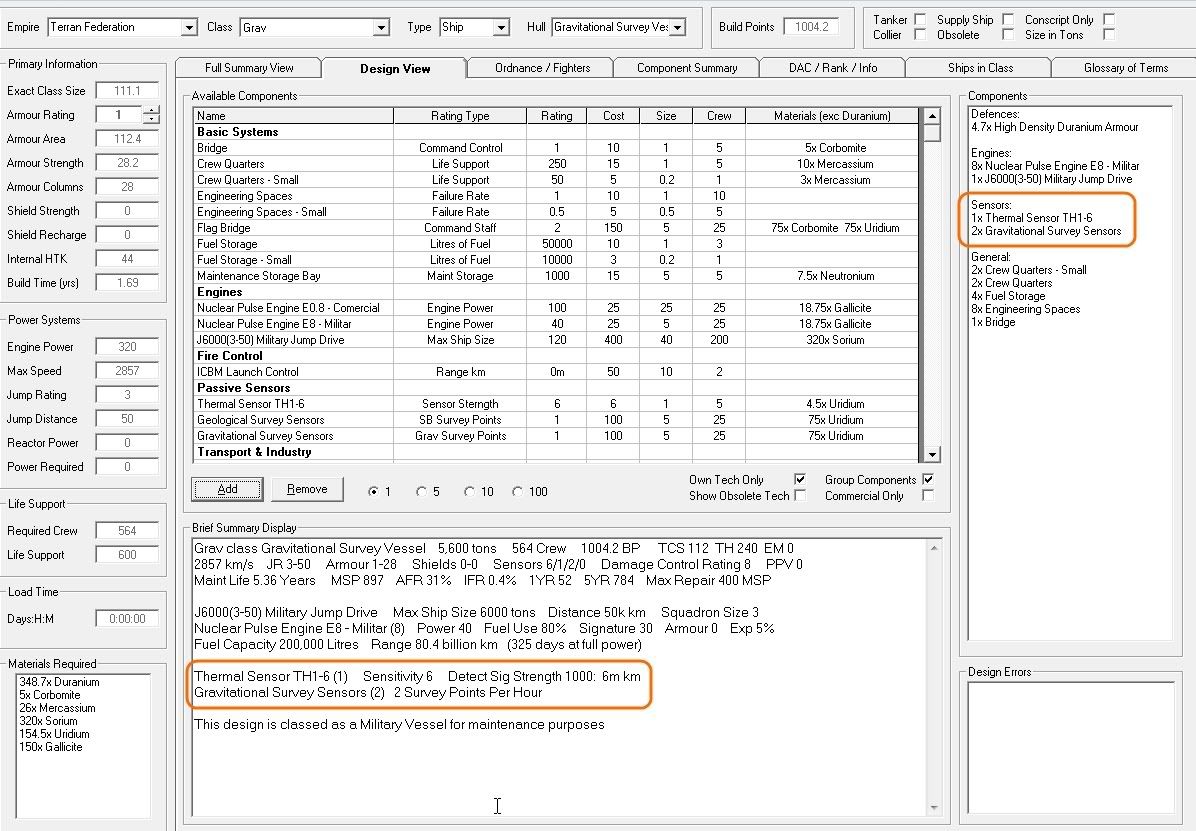This screenshot has height=831, width=1196.
Task: Click the Armour Rating input field
Action: 119,114
